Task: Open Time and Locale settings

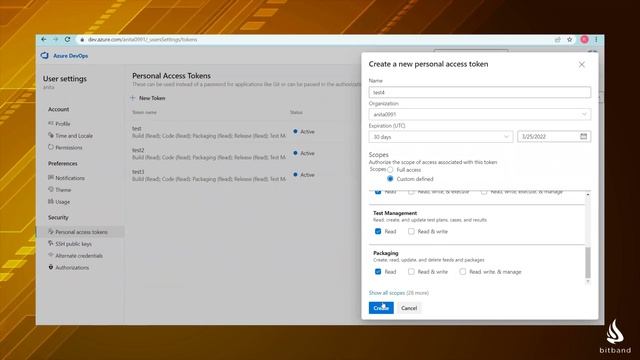Action: 74,136
